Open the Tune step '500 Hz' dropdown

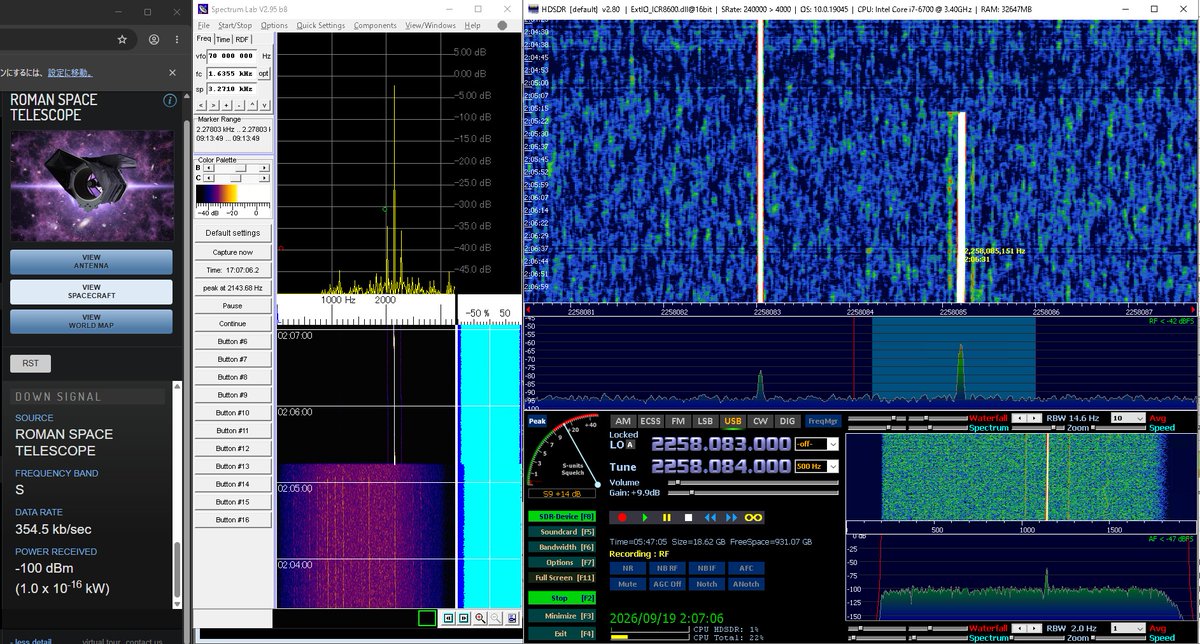click(817, 466)
